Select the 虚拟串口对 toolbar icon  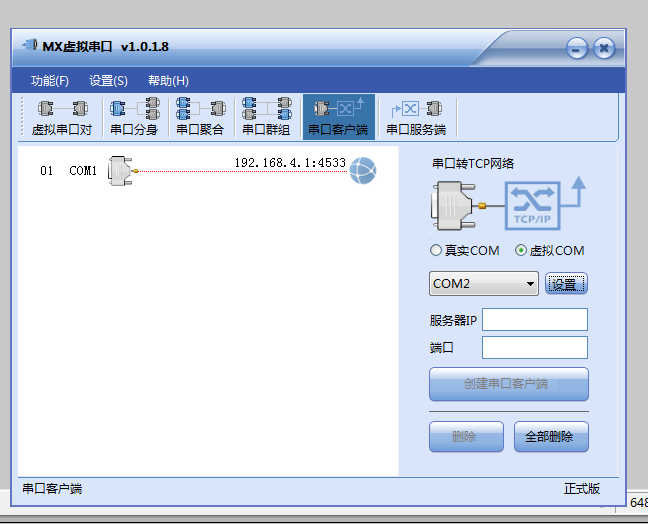pyautogui.click(x=62, y=117)
